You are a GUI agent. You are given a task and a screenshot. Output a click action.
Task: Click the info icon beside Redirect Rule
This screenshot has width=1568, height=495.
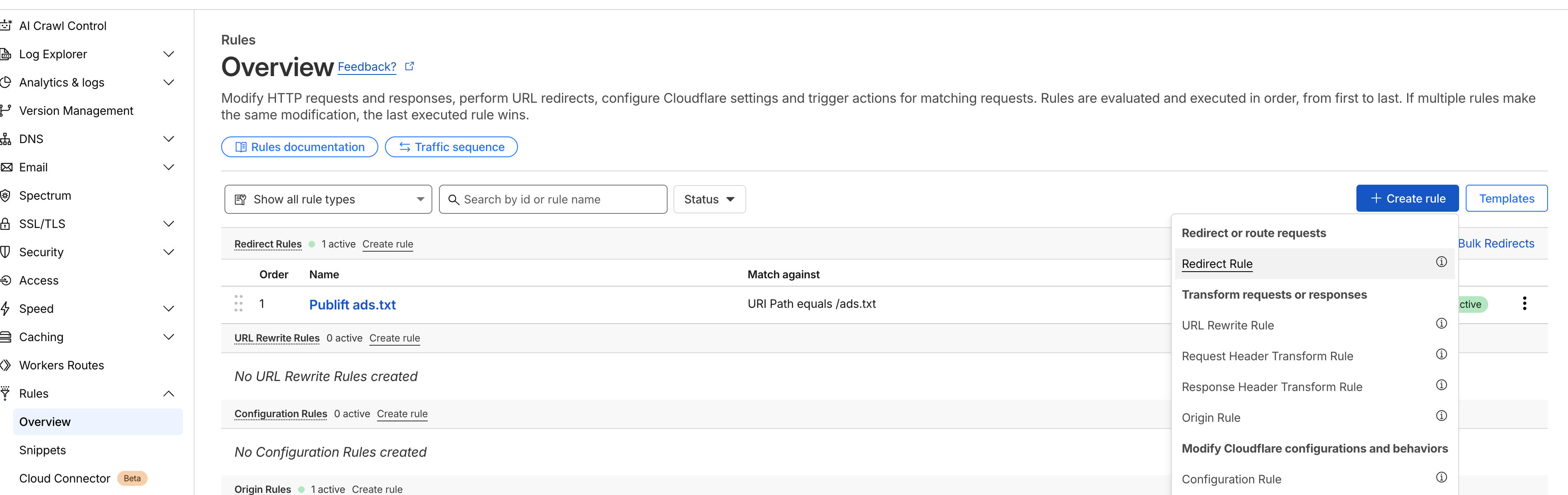click(x=1441, y=262)
